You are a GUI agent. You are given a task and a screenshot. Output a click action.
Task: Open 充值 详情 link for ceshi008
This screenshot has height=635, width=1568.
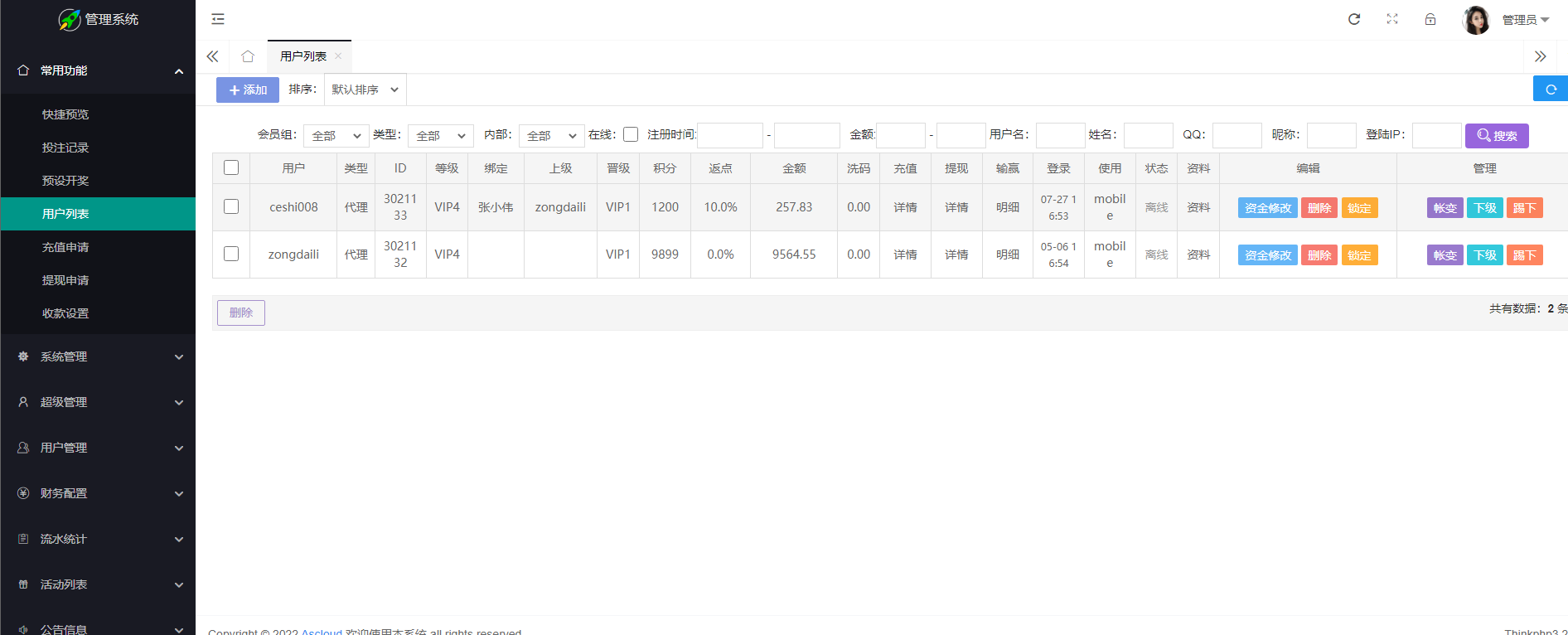[905, 207]
